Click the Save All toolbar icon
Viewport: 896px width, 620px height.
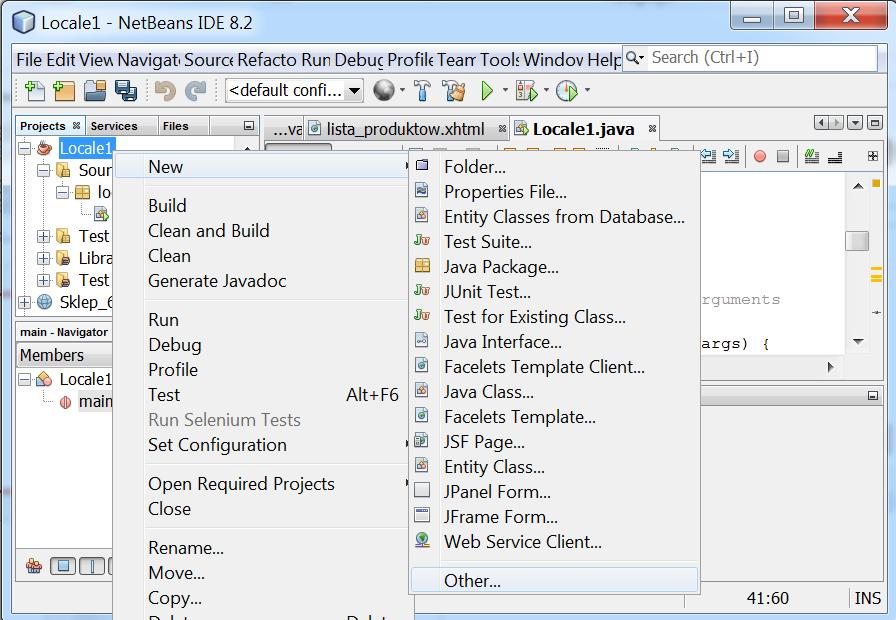coord(126,90)
